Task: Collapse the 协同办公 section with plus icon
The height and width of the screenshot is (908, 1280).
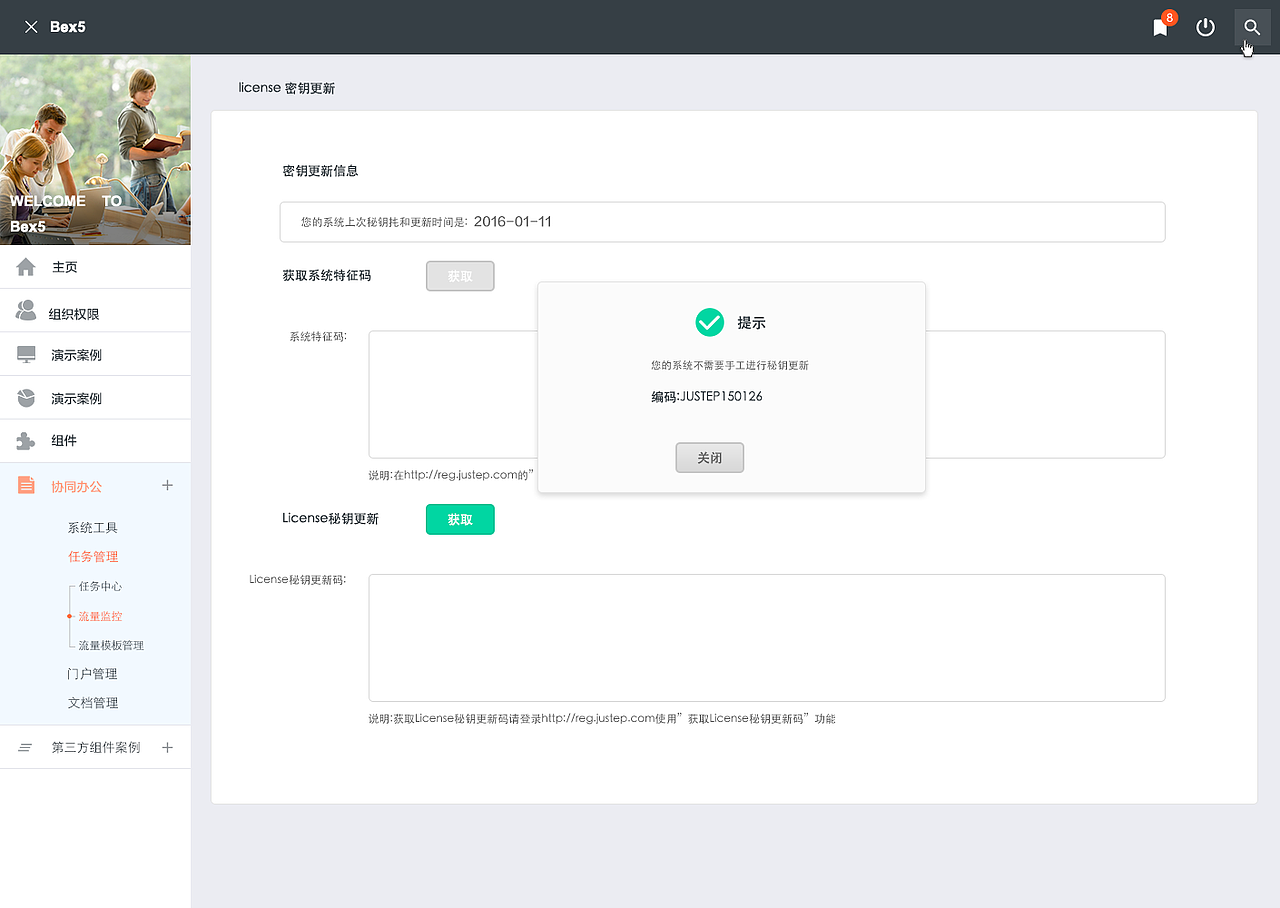Action: click(167, 485)
